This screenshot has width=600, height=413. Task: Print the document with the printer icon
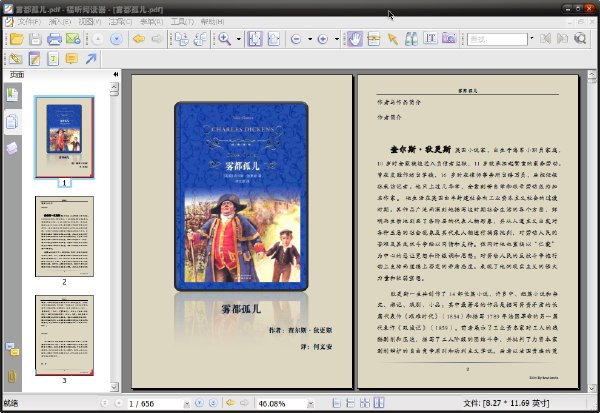54,39
